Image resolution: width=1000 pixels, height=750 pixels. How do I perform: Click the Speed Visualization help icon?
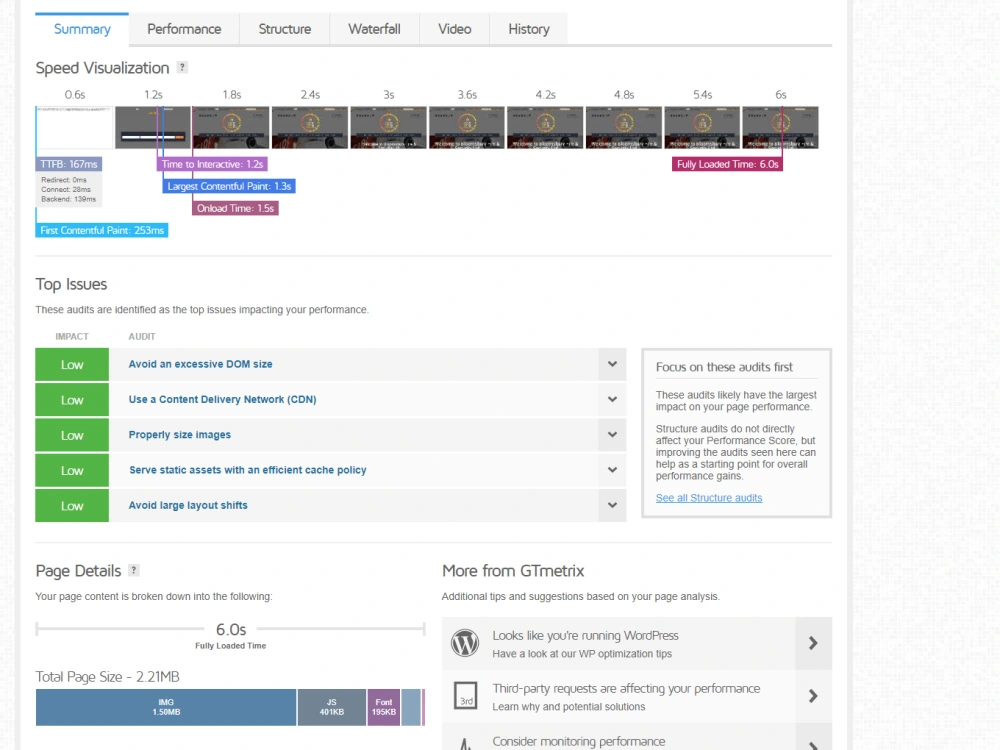point(182,67)
